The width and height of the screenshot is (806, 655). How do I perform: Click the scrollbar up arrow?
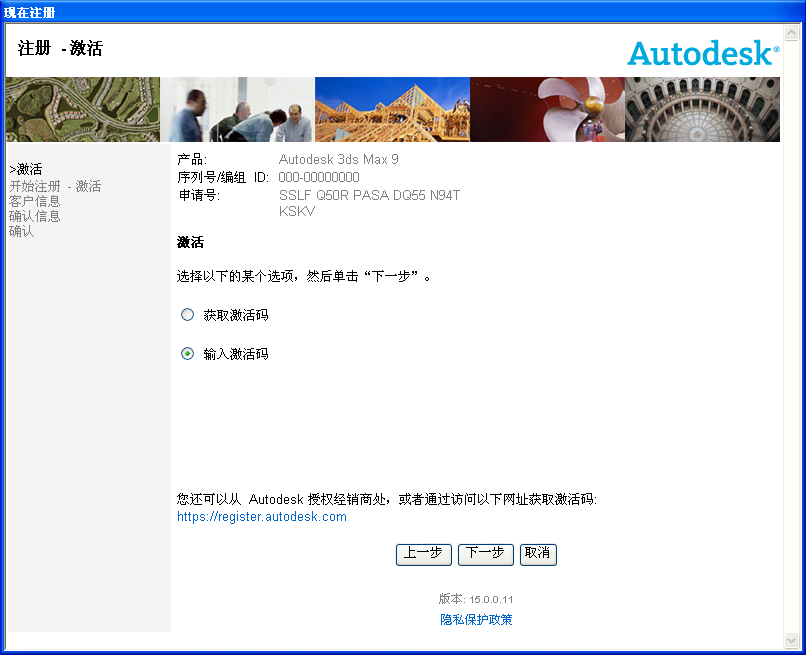point(791,32)
